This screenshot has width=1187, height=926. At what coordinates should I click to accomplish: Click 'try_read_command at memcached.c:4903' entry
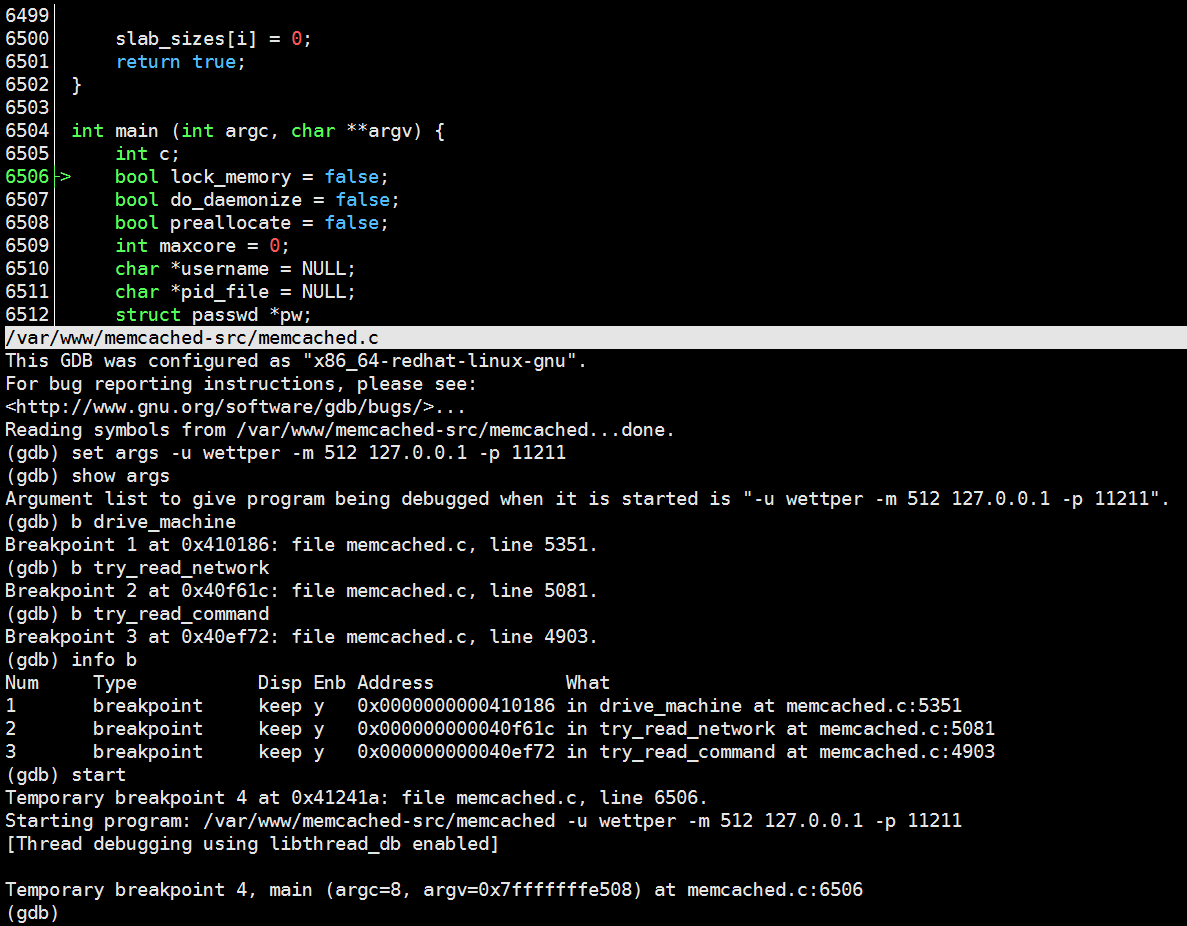point(797,752)
